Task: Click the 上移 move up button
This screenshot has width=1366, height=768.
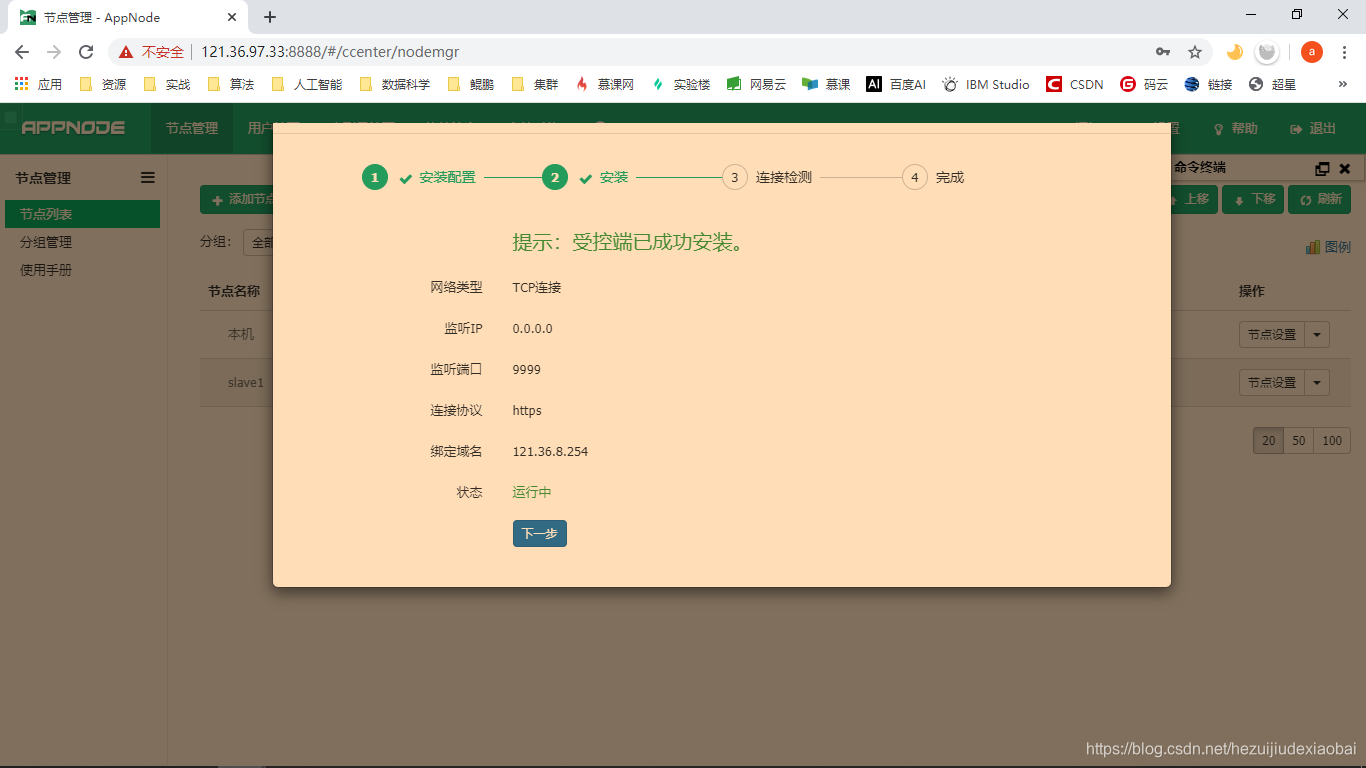Action: (1192, 199)
